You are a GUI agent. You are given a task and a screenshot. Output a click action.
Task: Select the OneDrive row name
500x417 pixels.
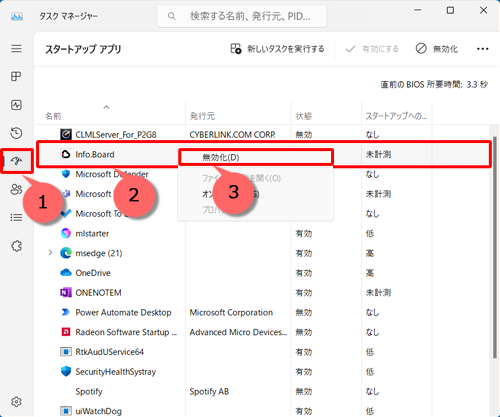[x=93, y=273]
